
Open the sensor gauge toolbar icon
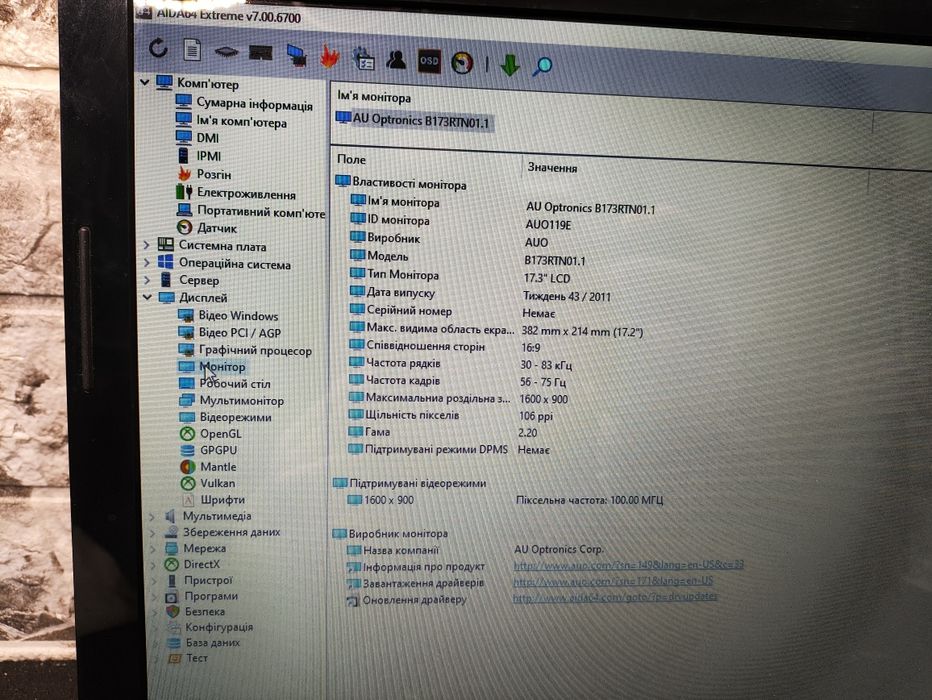(x=462, y=62)
